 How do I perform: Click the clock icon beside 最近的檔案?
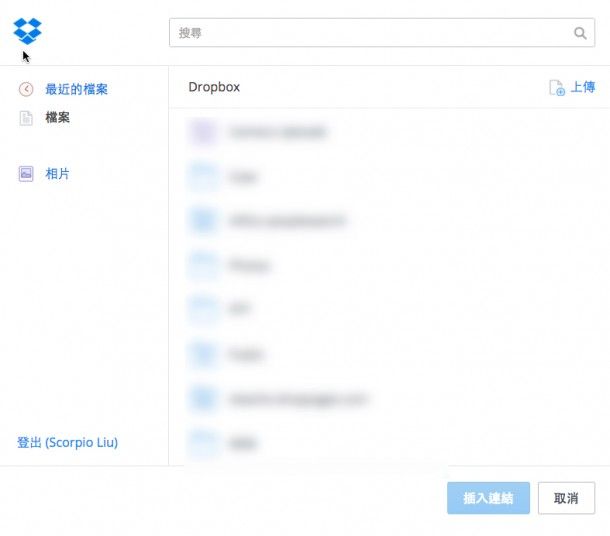point(26,89)
